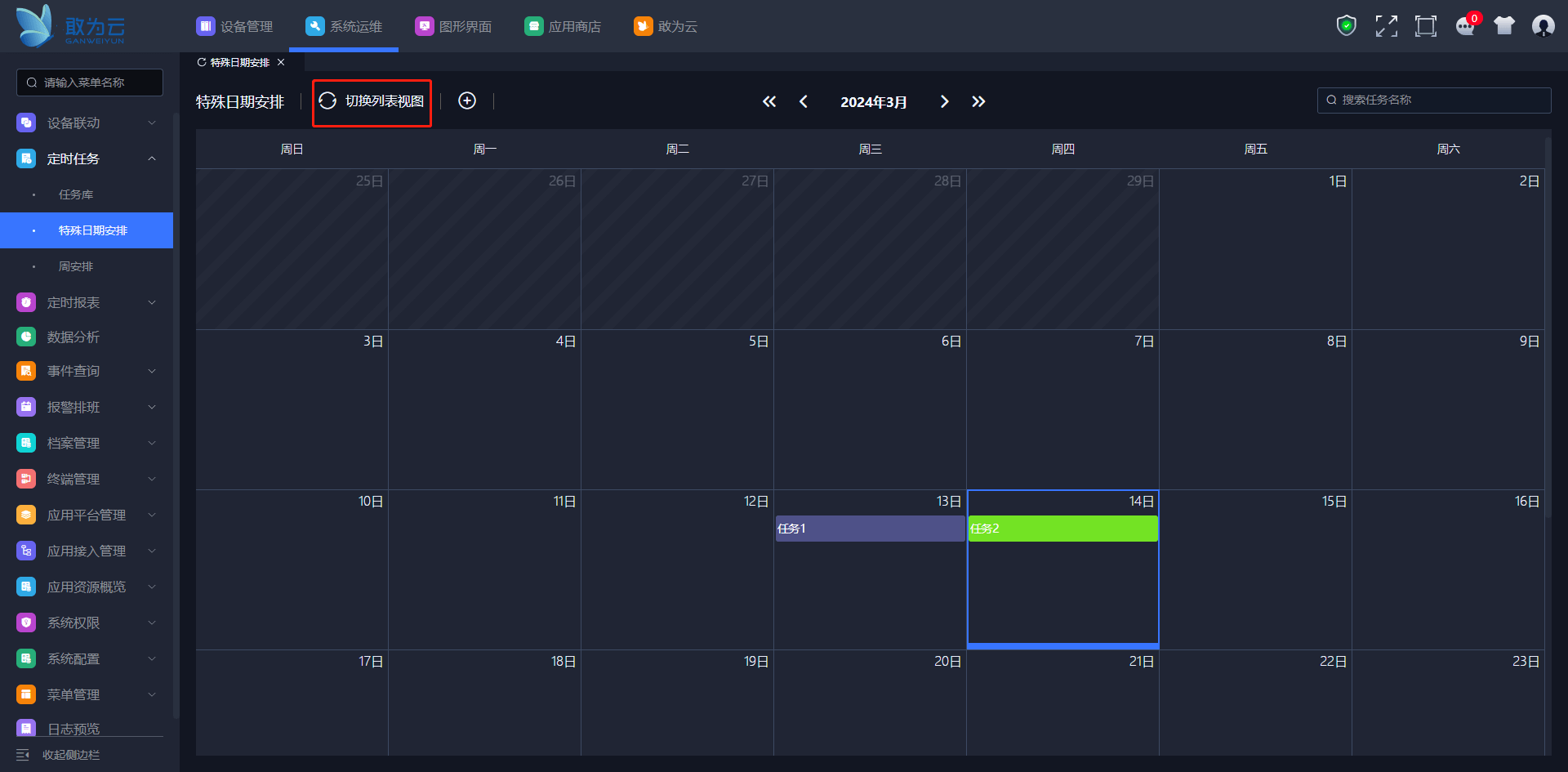Click the 定时报表 sidebar icon
Image resolution: width=1568 pixels, height=772 pixels.
pos(26,302)
